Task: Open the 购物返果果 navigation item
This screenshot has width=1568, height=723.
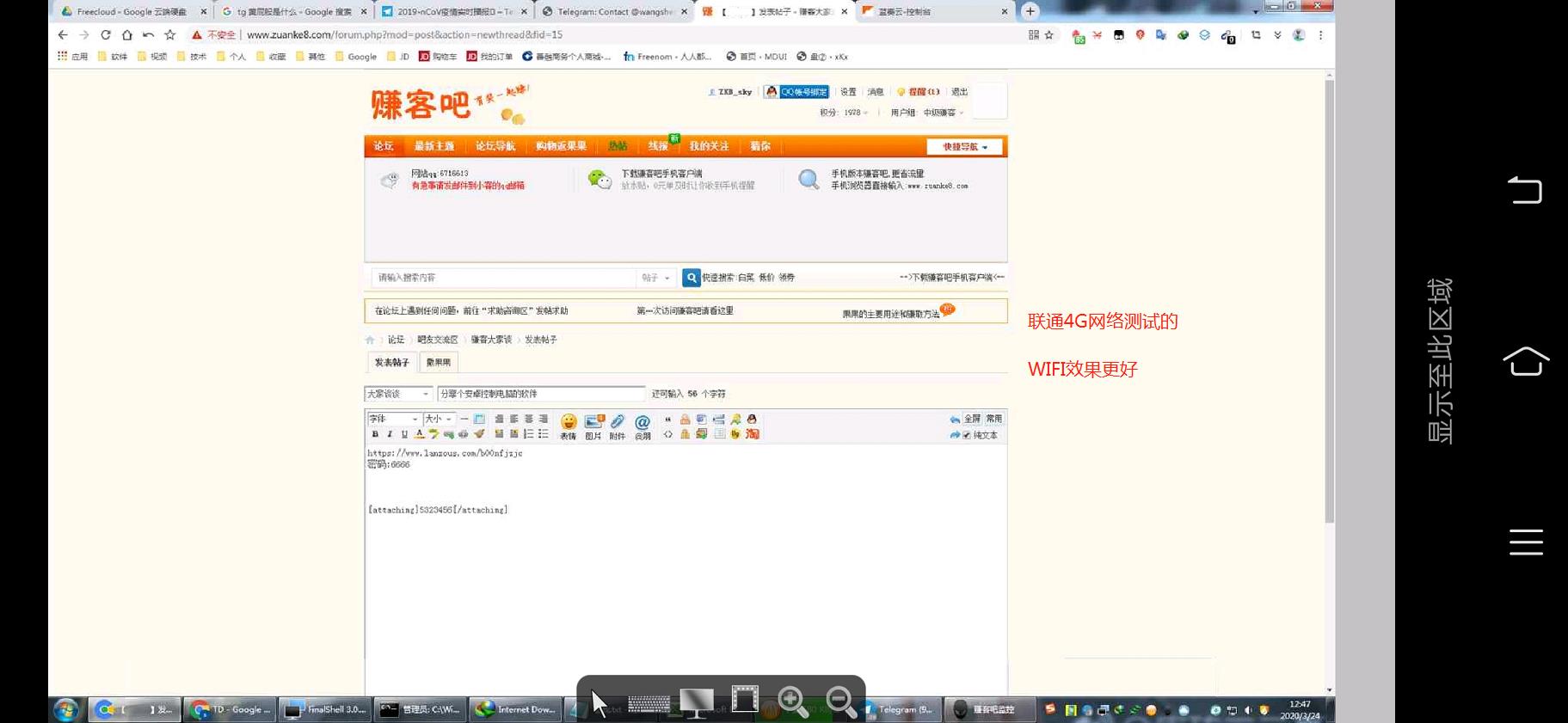Action: click(561, 146)
